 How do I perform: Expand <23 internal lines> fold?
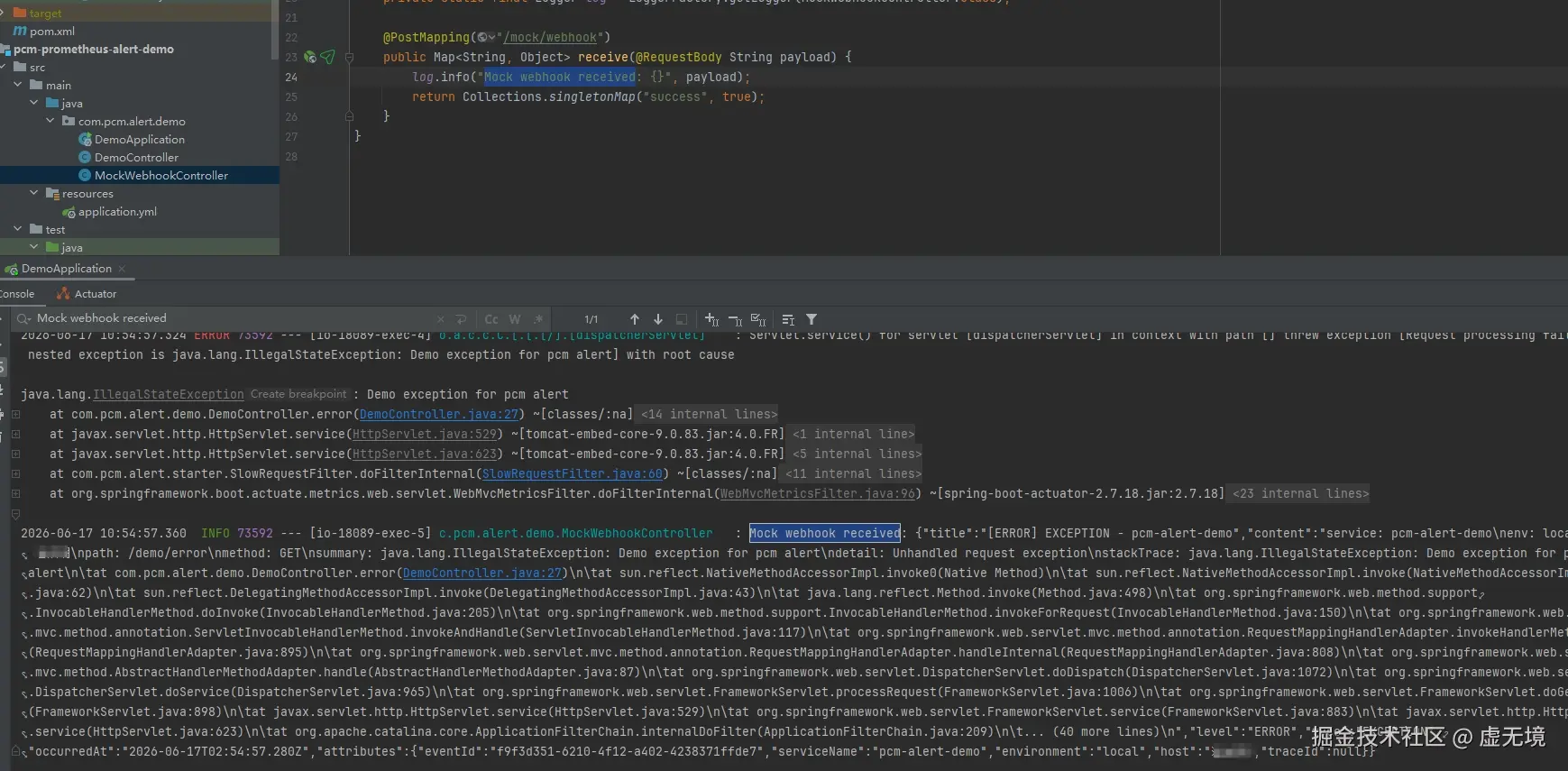pyautogui.click(x=1300, y=493)
